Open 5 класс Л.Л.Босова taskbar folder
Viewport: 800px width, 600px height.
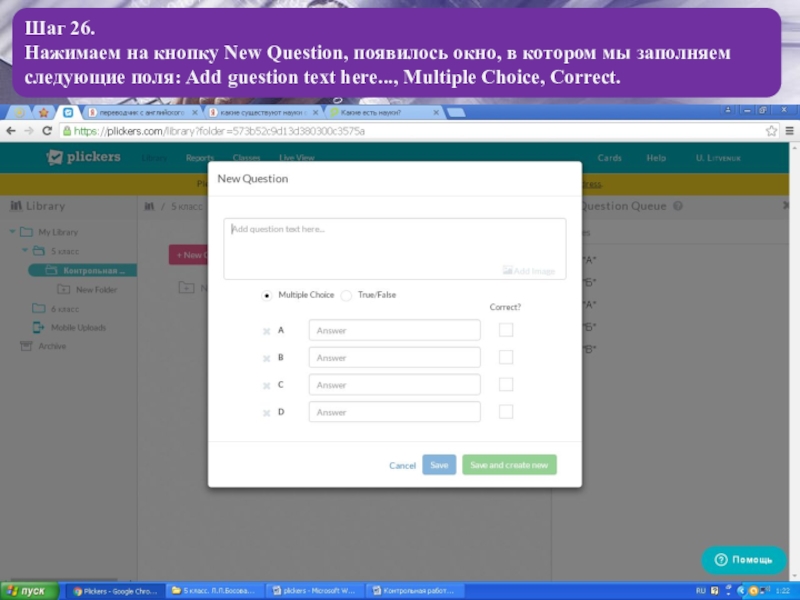click(x=216, y=591)
